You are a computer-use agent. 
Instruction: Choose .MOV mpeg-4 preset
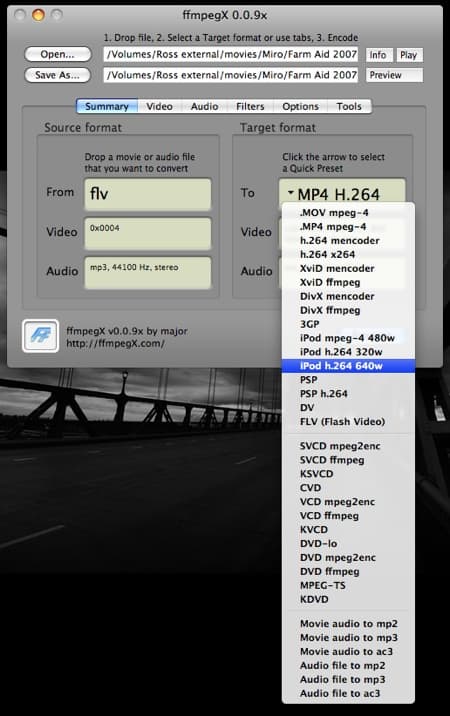click(x=348, y=213)
